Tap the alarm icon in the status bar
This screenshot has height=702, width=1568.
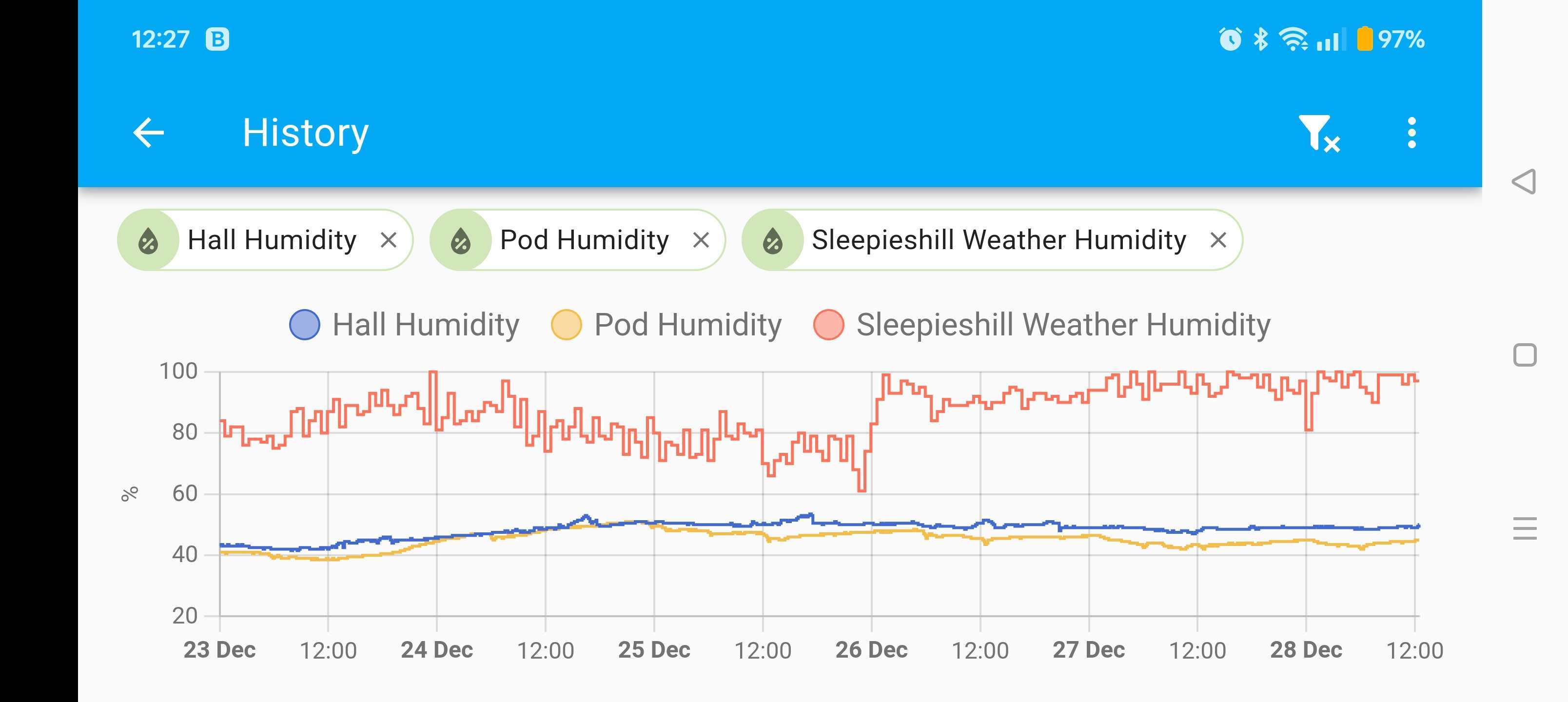1230,39
